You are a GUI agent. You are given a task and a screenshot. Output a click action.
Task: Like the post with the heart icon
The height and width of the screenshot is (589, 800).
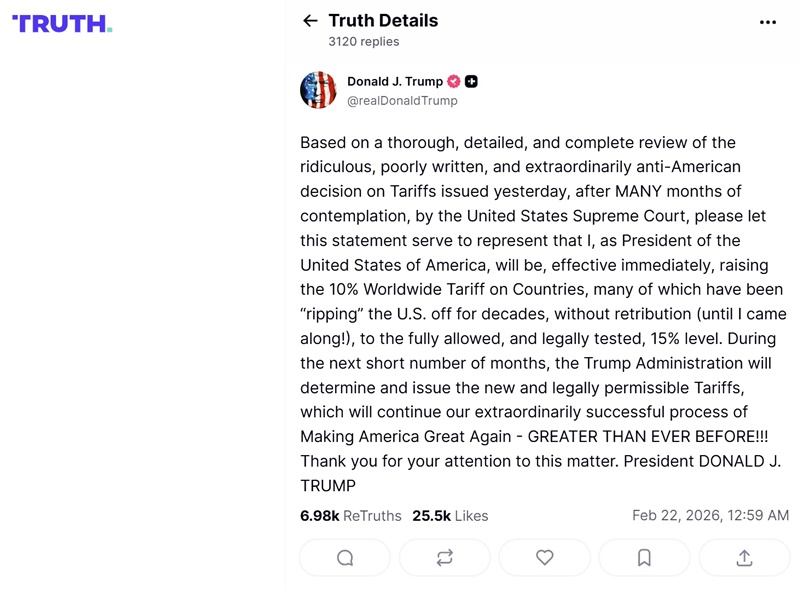coord(544,558)
